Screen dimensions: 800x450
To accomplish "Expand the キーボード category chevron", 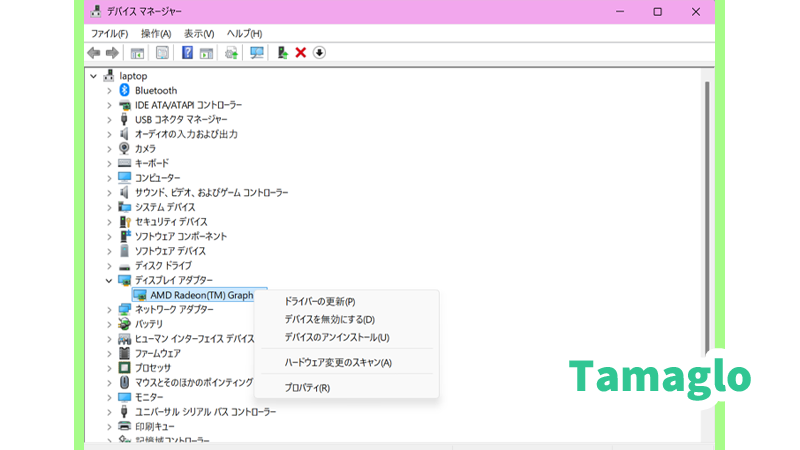I will pyautogui.click(x=109, y=163).
